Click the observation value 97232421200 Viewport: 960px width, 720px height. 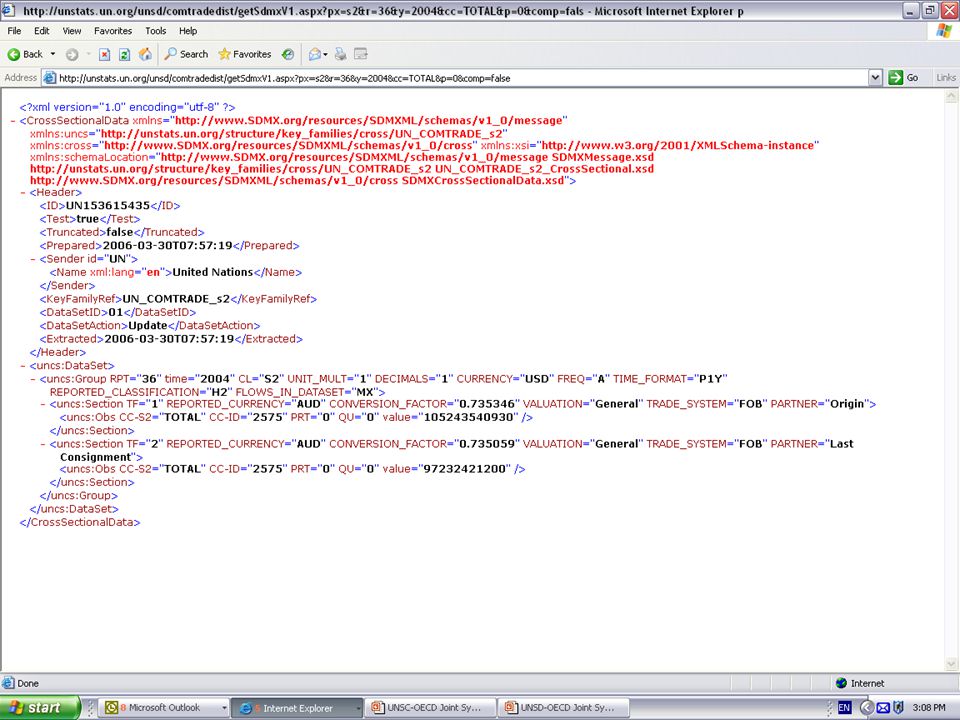tap(465, 469)
